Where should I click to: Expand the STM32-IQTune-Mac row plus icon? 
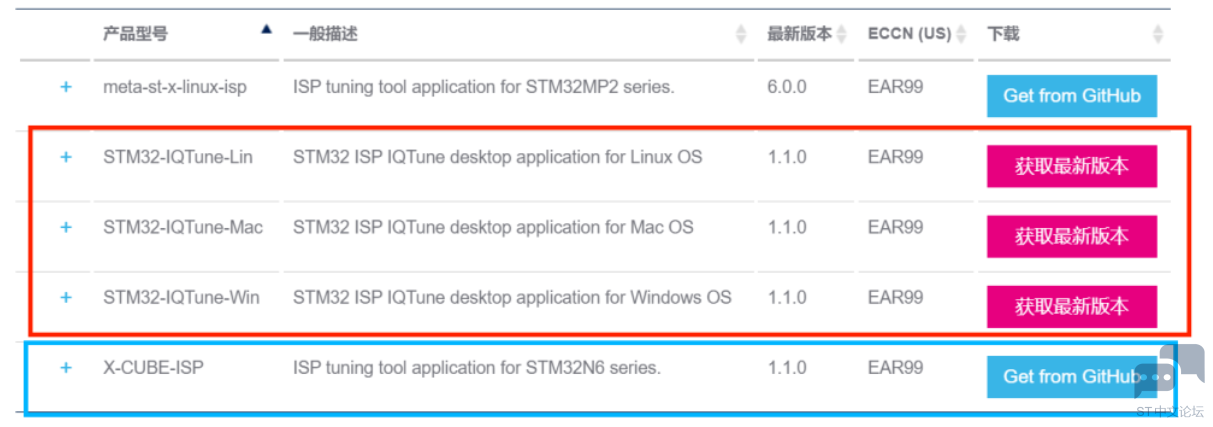click(66, 227)
